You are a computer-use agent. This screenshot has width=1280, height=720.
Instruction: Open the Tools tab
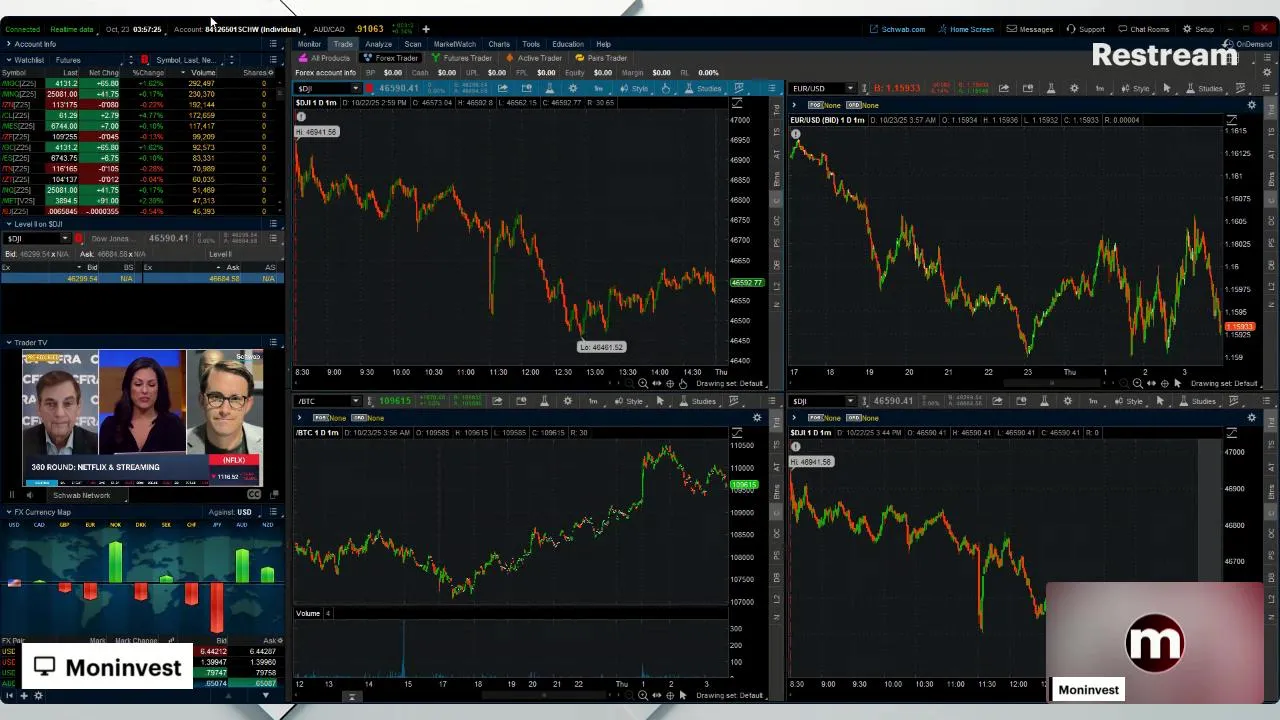coord(531,44)
